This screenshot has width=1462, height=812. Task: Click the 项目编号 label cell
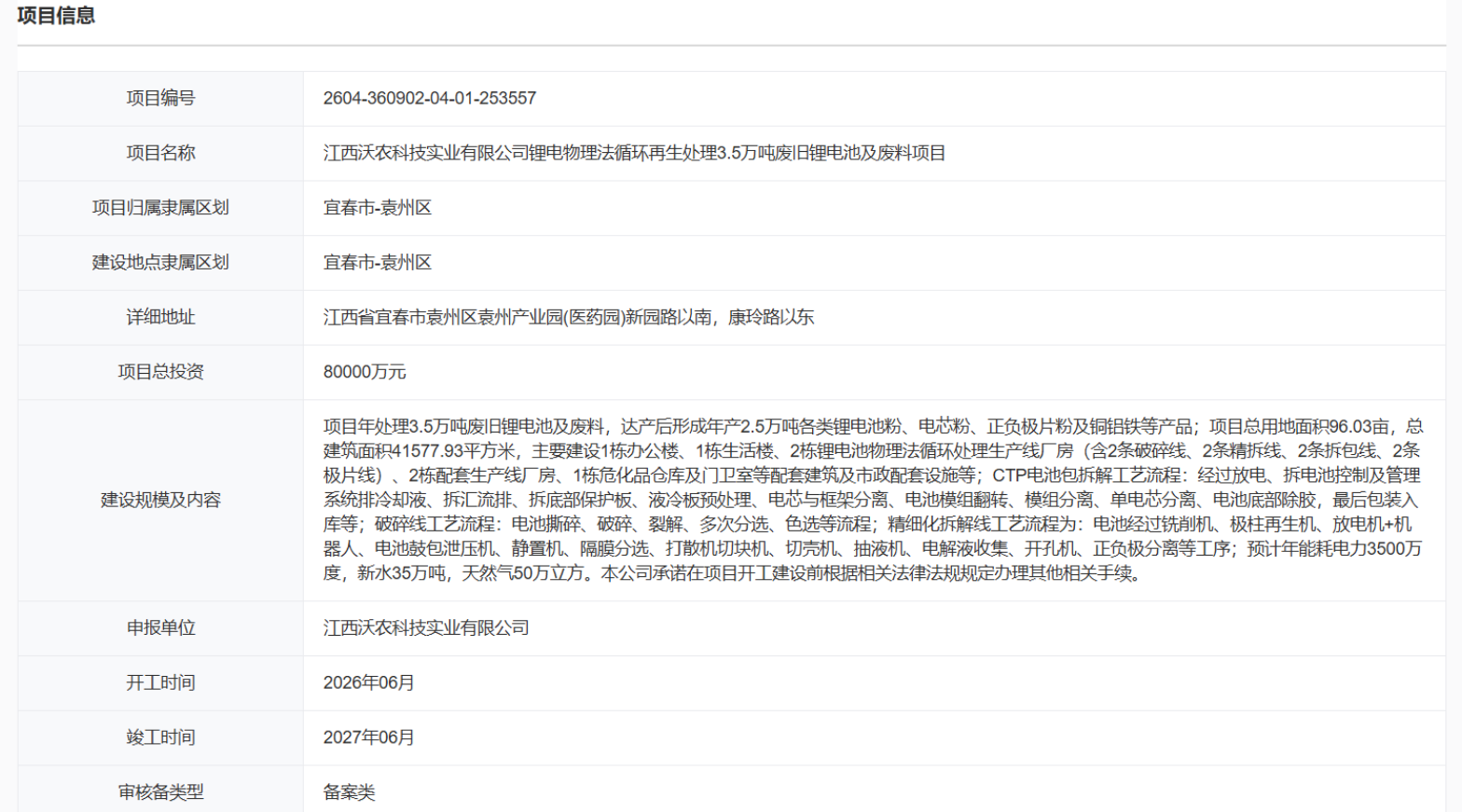160,98
